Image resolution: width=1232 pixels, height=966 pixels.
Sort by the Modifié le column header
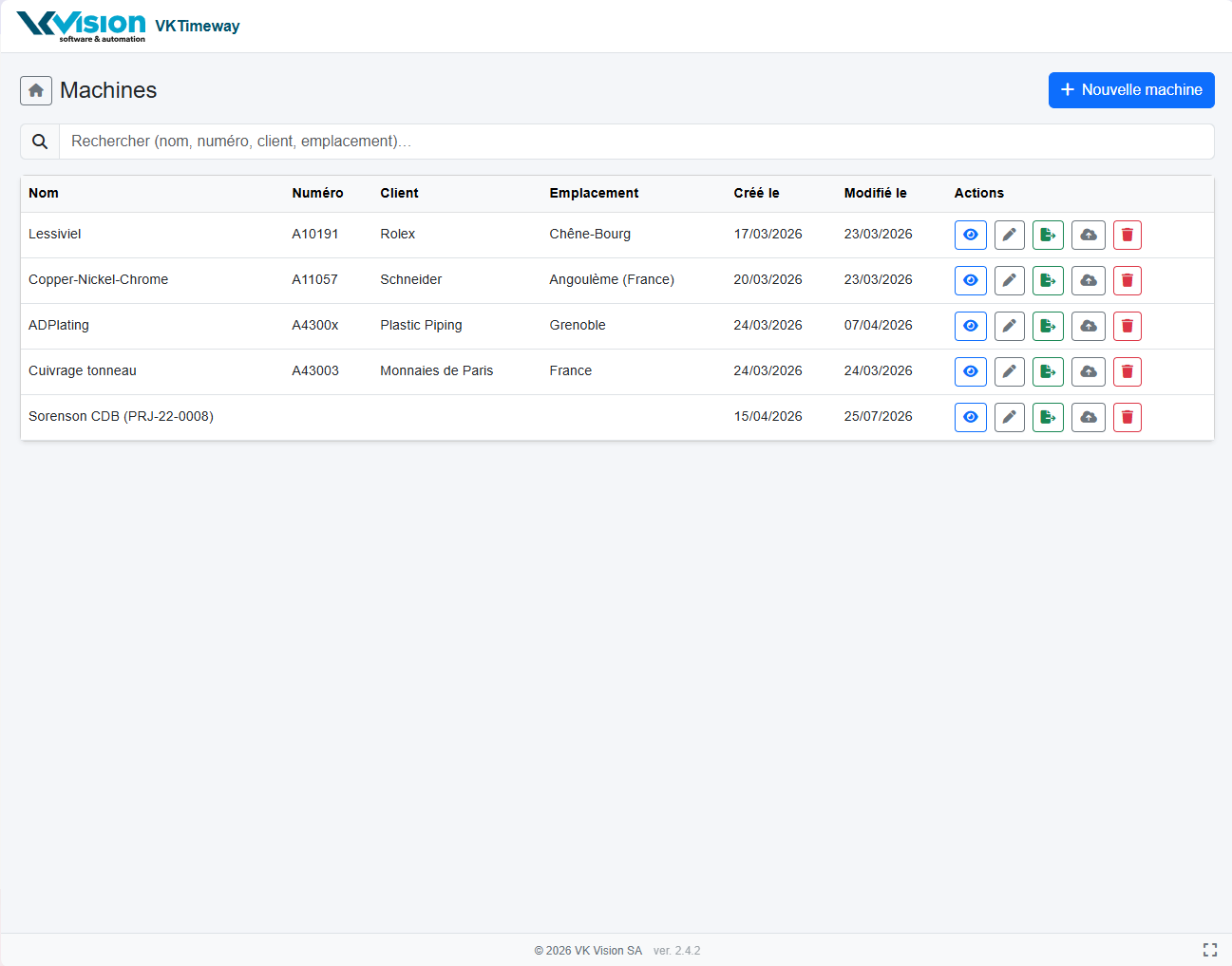(875, 193)
